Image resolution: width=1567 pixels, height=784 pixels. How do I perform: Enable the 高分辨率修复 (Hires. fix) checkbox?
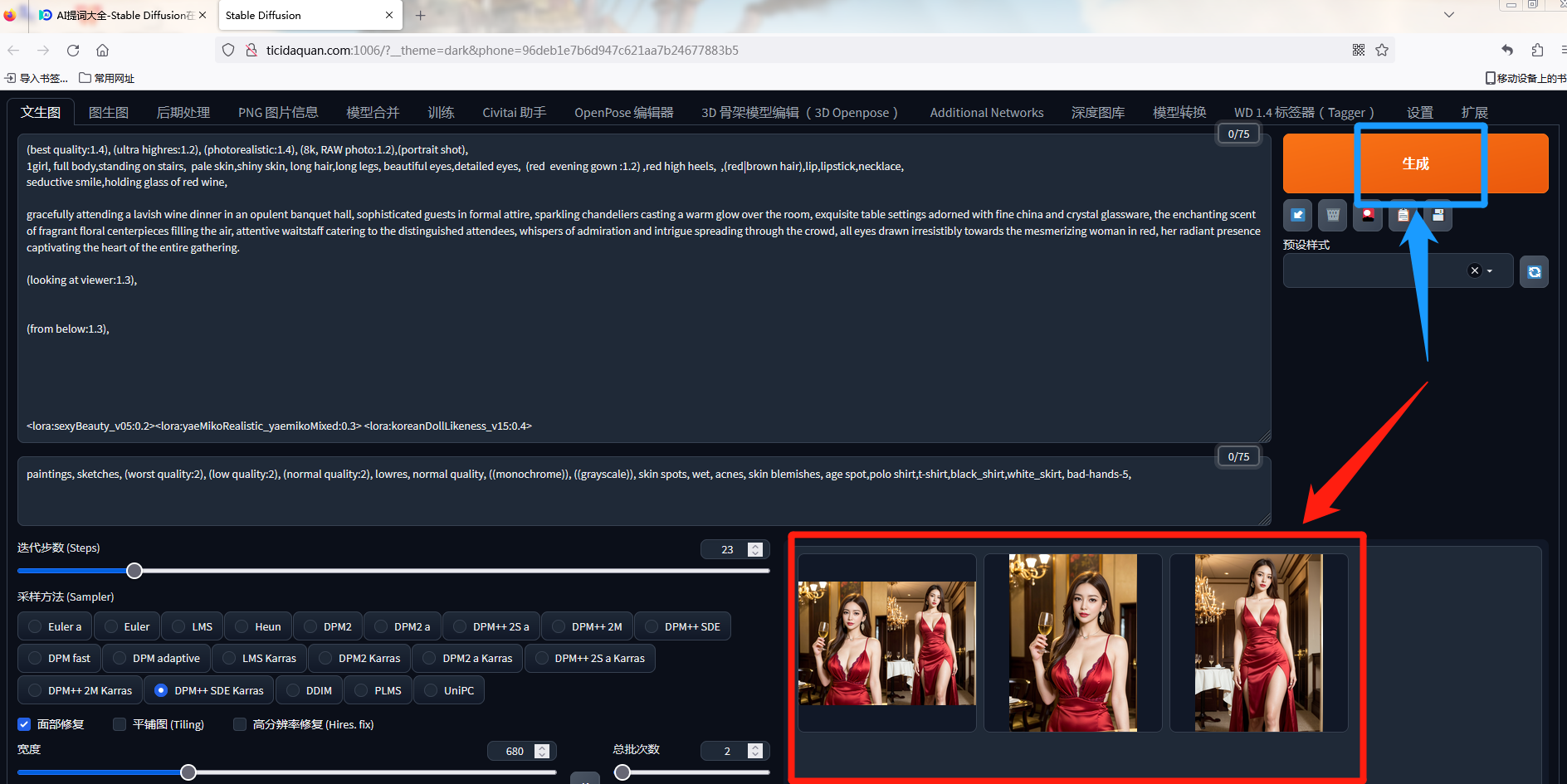(x=240, y=724)
